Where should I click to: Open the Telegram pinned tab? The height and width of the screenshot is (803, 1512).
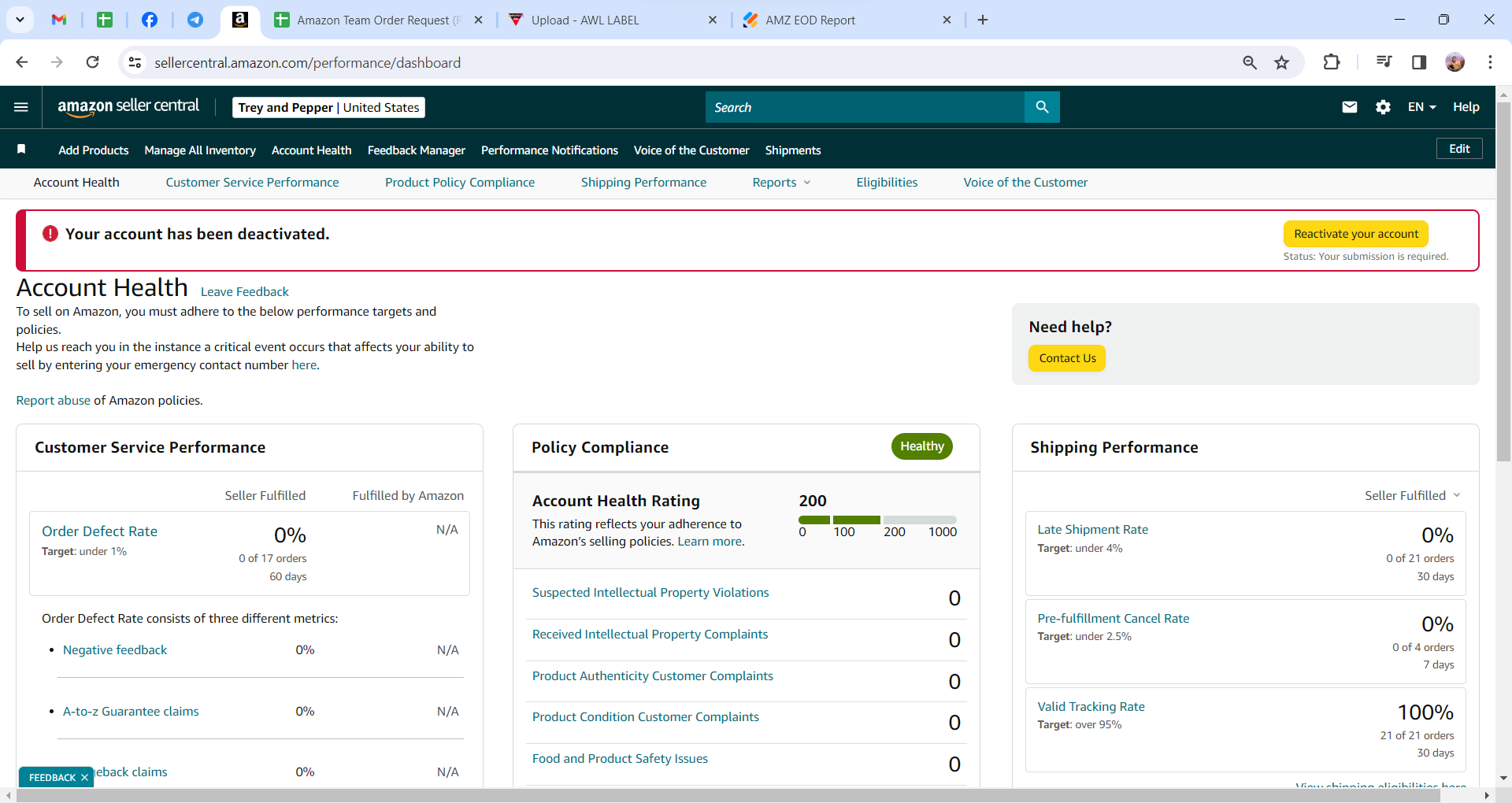(195, 20)
